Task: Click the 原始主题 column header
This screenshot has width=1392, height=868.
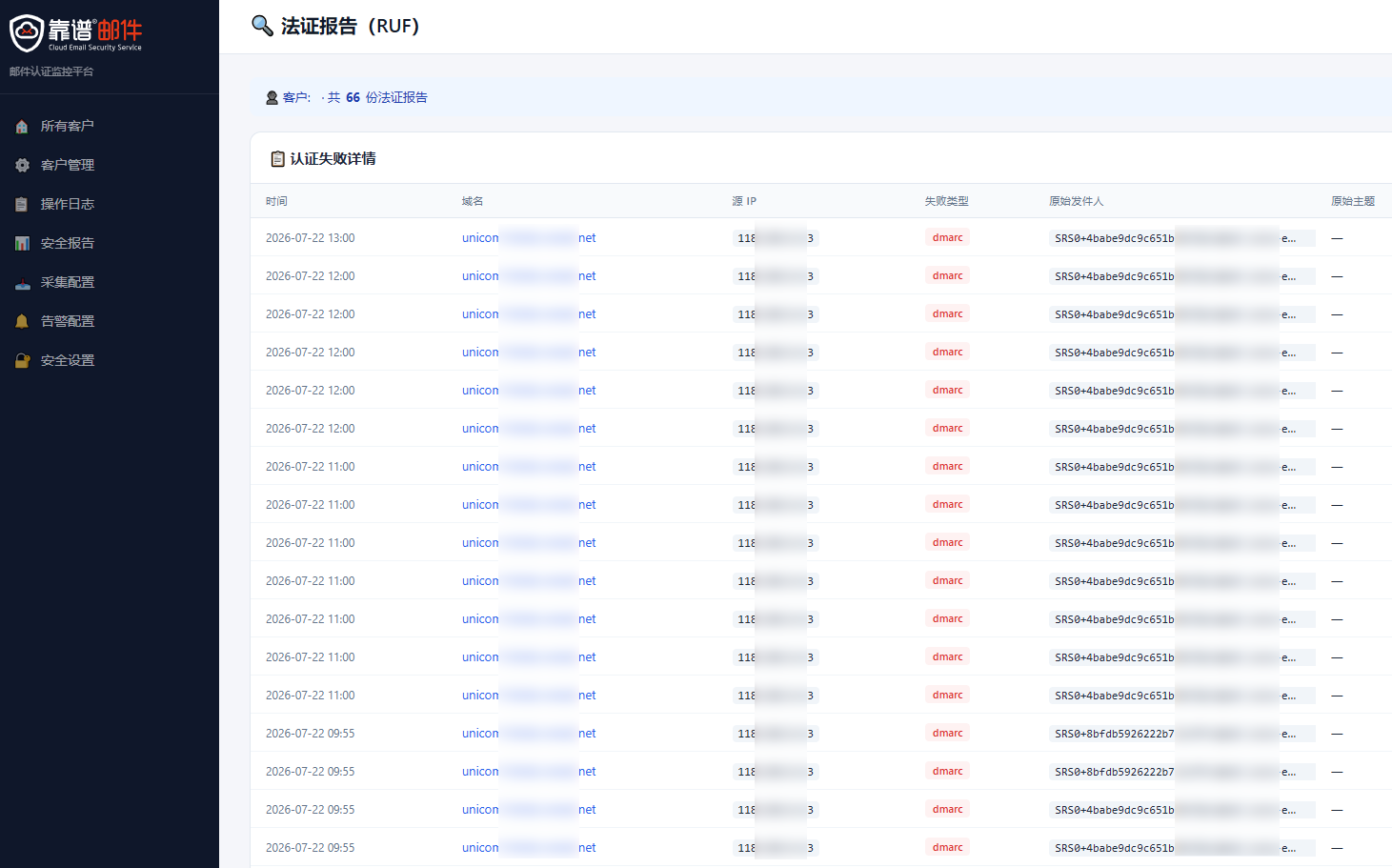Action: point(1353,201)
